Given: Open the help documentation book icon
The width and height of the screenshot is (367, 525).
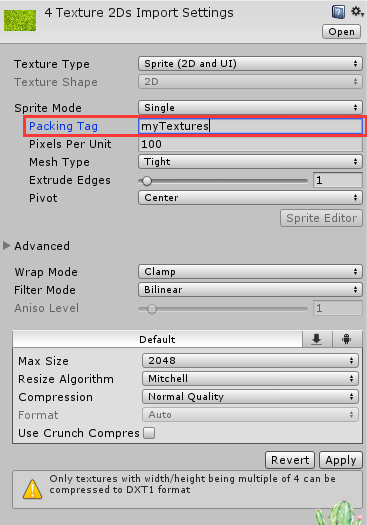Looking at the screenshot, I should pyautogui.click(x=338, y=12).
